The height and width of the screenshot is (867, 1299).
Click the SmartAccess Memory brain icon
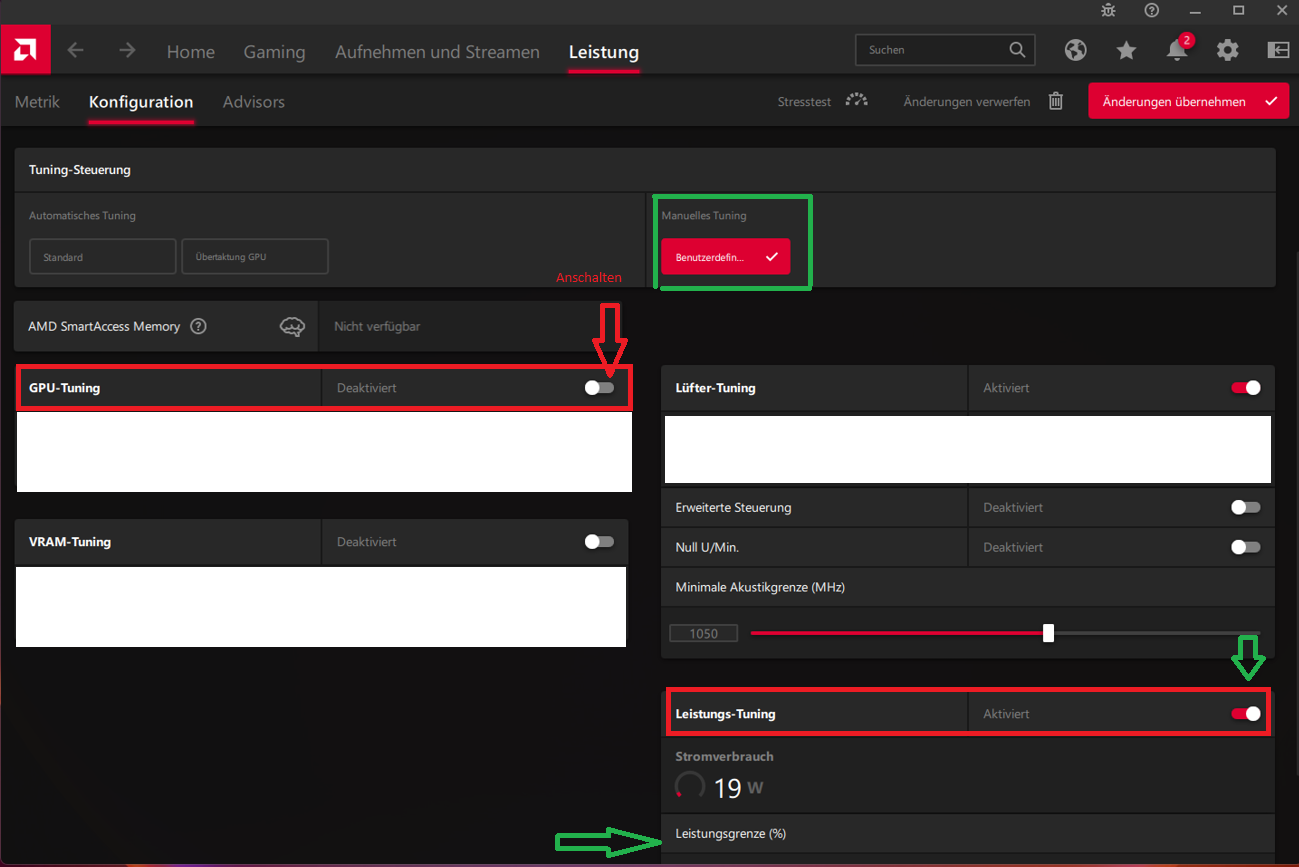coord(292,327)
